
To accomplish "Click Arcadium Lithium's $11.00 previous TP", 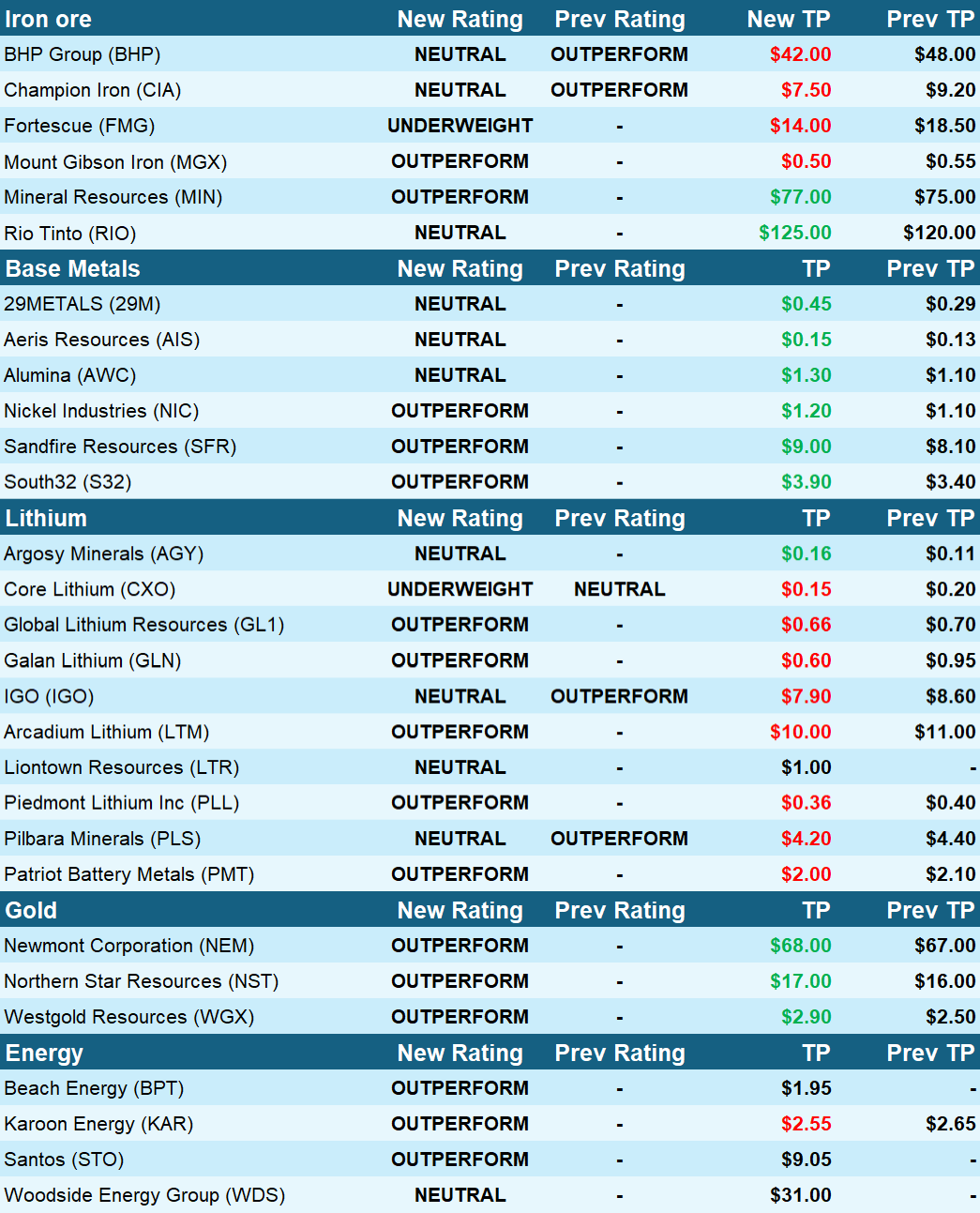I will pyautogui.click(x=944, y=732).
